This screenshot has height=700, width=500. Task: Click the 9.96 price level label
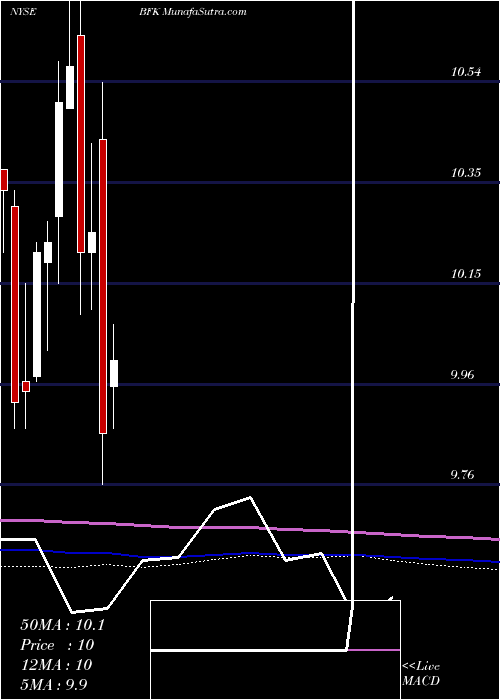462,375
